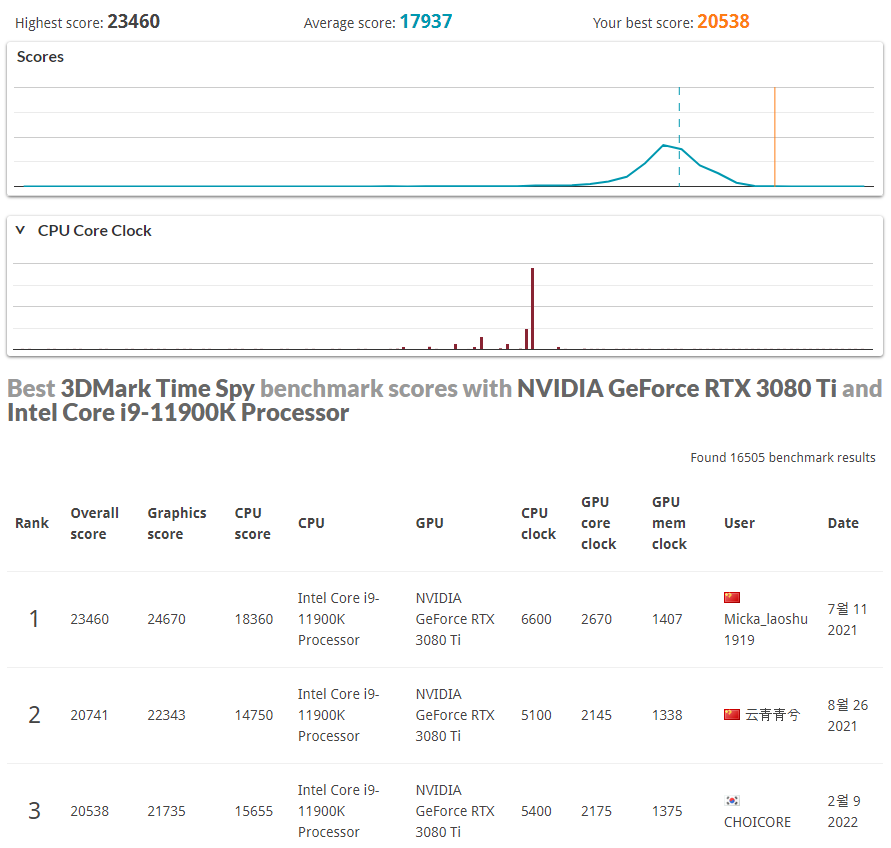Screen dimensions: 891x848
Task: Click the Scores chart title
Action: pyautogui.click(x=40, y=57)
